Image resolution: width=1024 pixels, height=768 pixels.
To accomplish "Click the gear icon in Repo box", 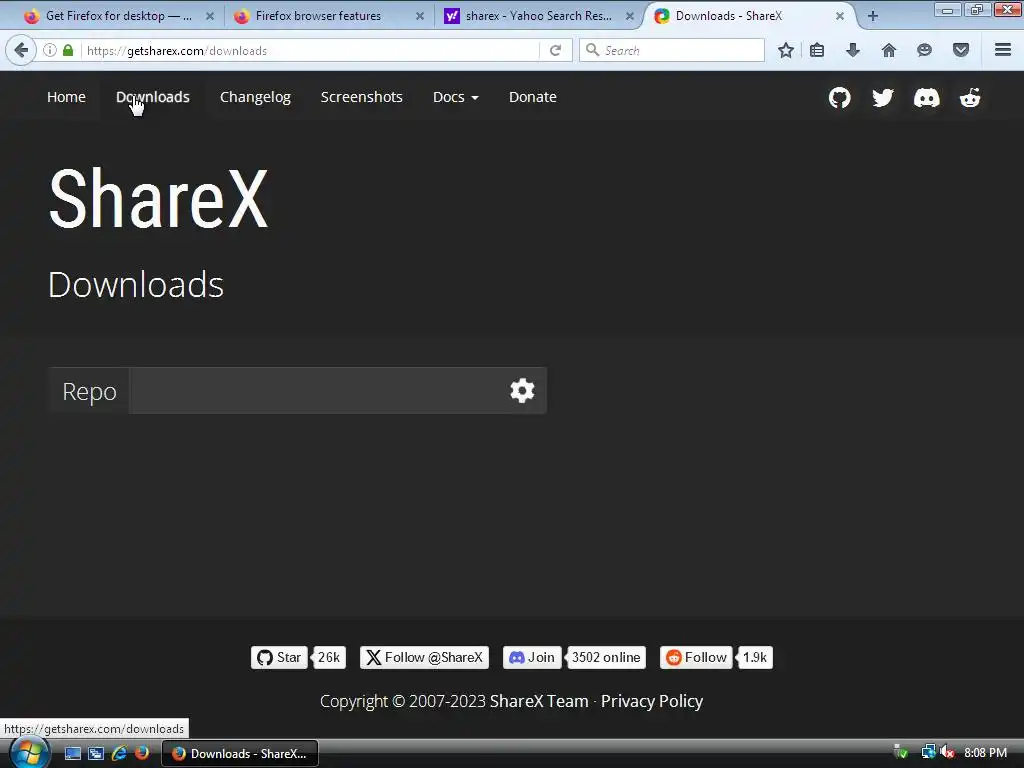I will coord(522,391).
